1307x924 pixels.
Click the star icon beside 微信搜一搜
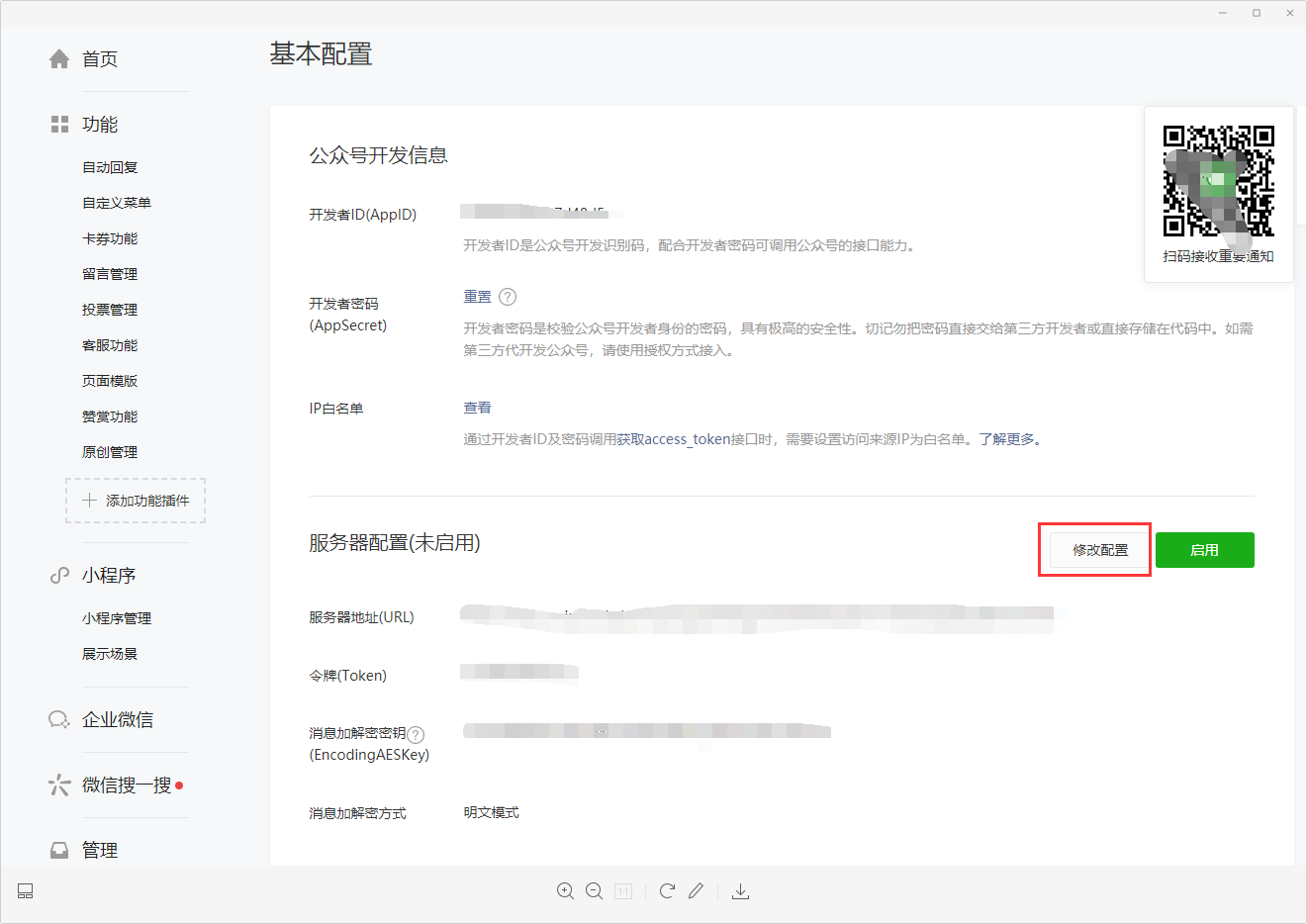click(59, 785)
